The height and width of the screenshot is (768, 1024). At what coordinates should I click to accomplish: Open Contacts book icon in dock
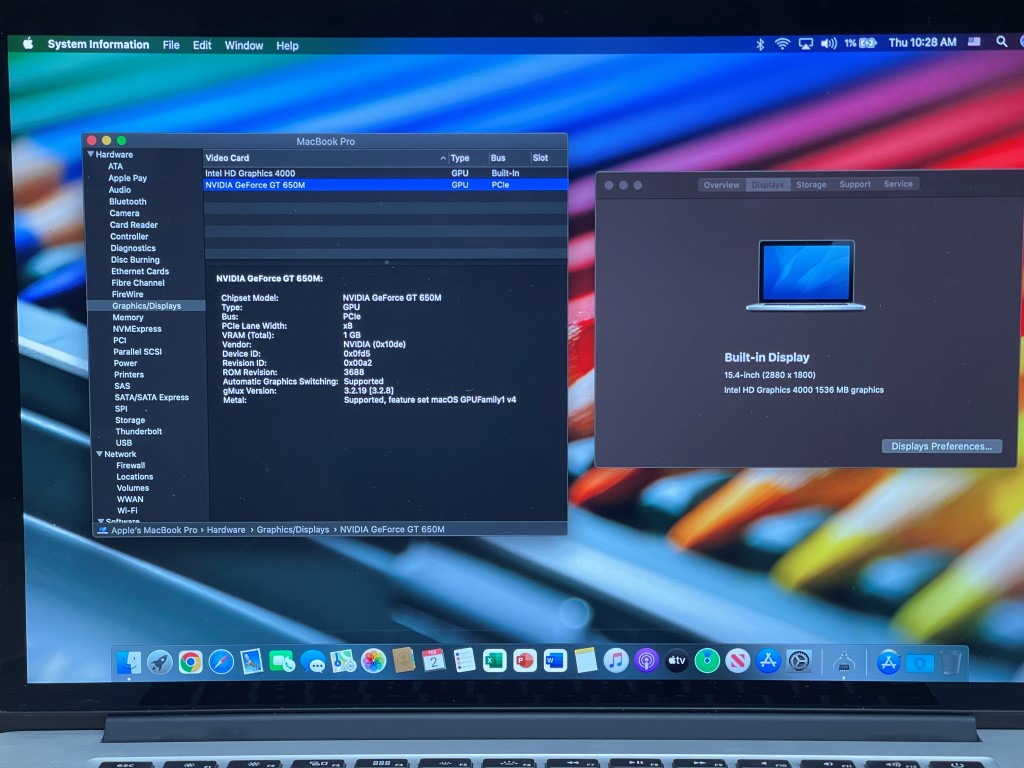404,661
